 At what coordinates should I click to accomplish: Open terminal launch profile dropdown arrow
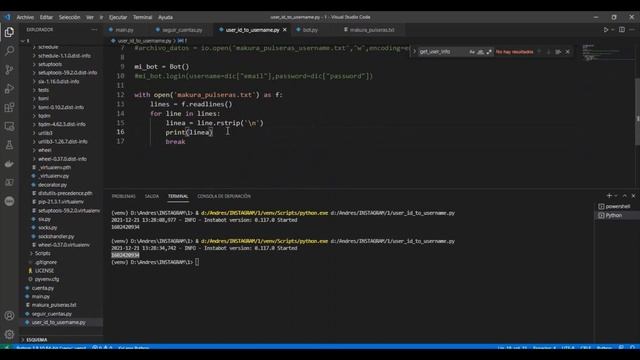tap(616, 196)
